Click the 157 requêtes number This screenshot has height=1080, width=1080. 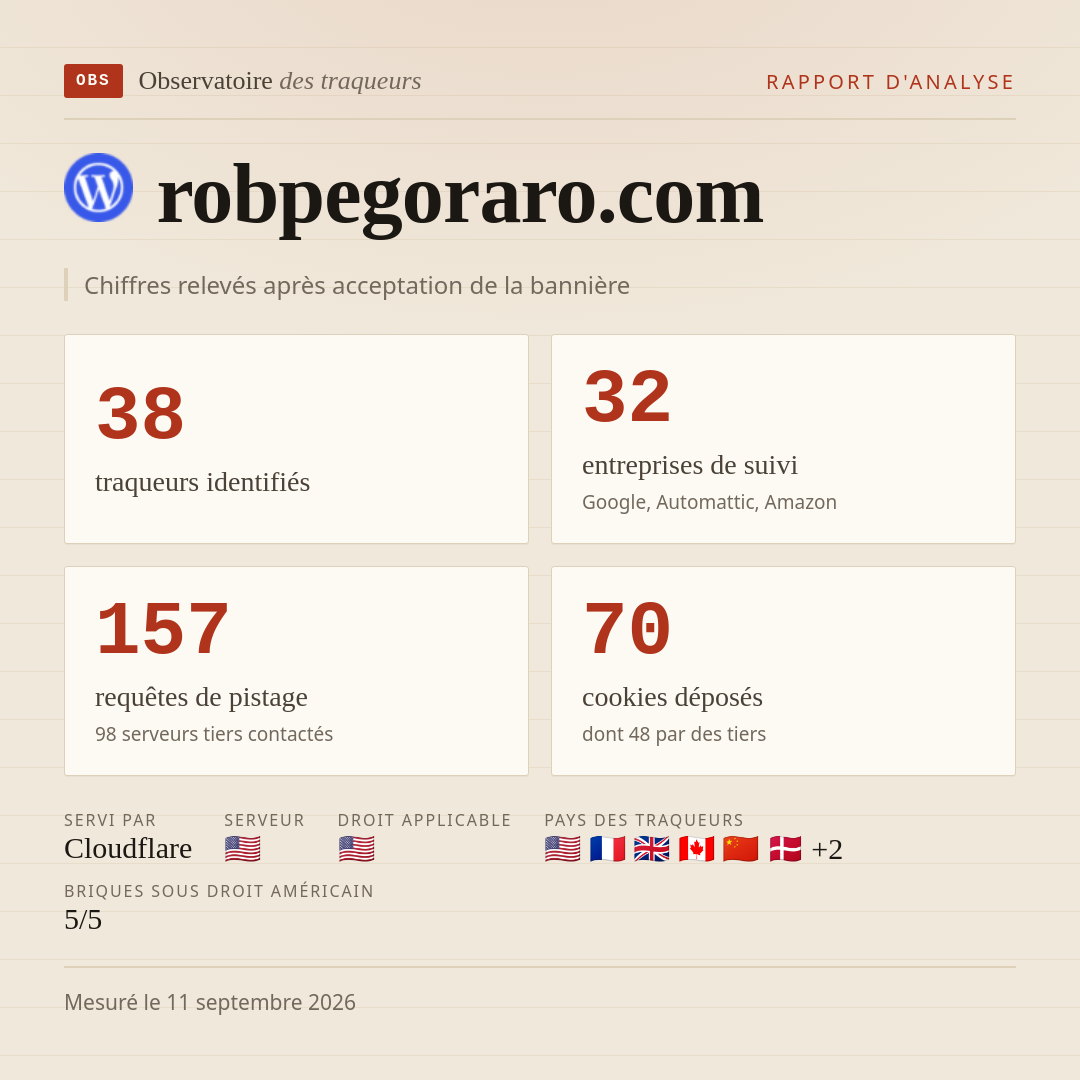163,630
